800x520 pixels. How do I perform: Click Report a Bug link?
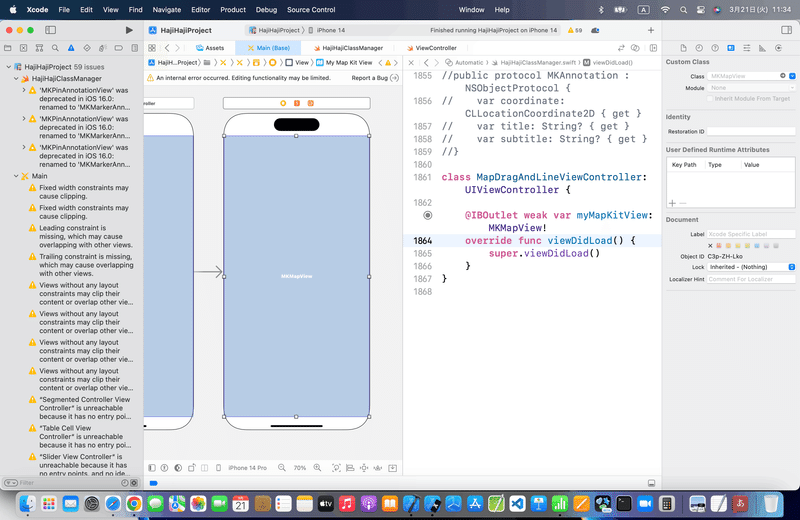tap(375, 78)
